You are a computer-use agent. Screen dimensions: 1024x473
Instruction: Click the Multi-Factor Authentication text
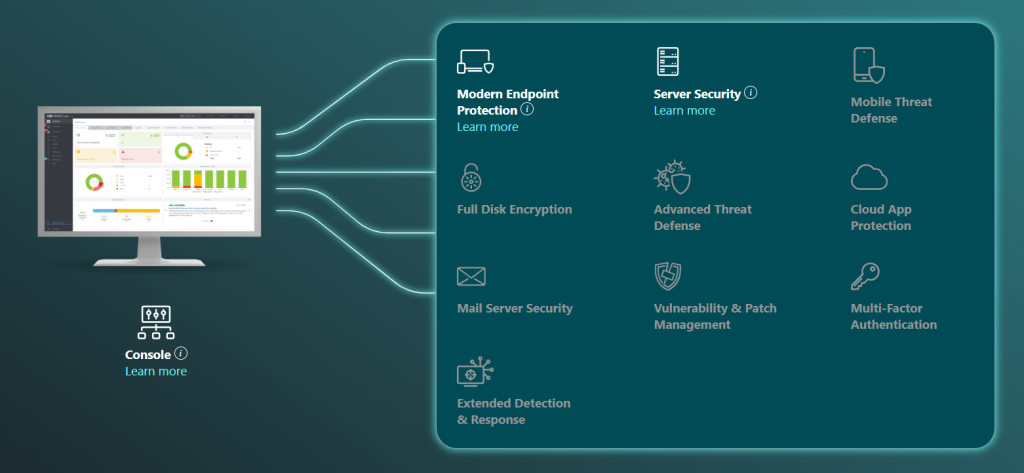pyautogui.click(x=893, y=317)
